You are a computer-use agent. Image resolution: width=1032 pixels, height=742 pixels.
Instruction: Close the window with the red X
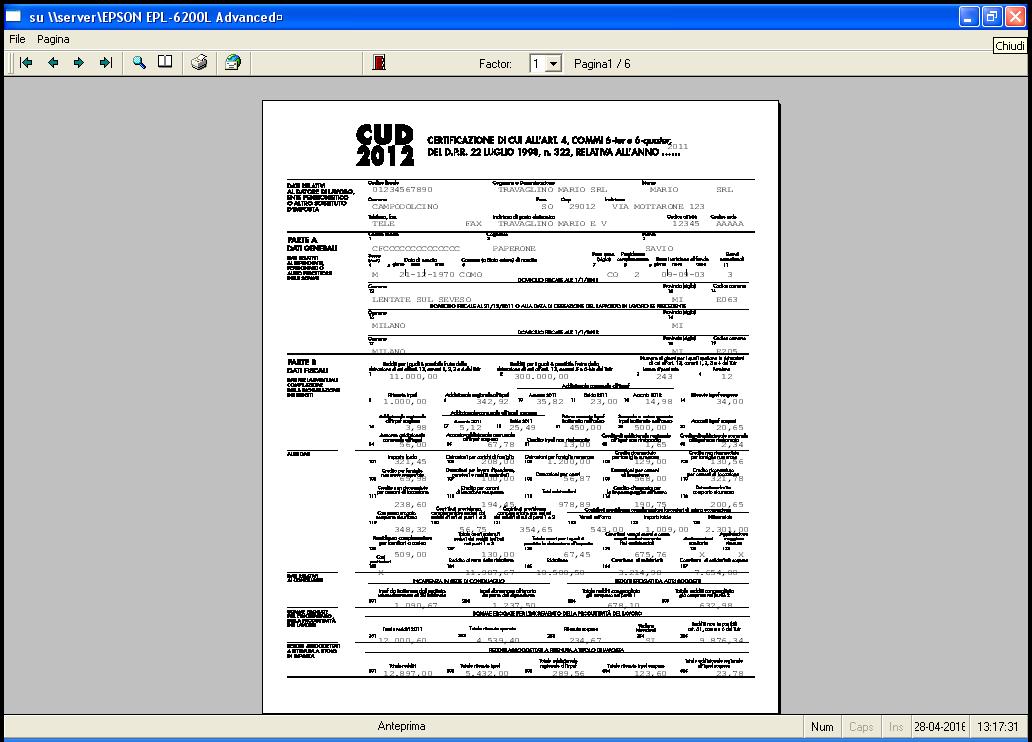(x=1015, y=16)
